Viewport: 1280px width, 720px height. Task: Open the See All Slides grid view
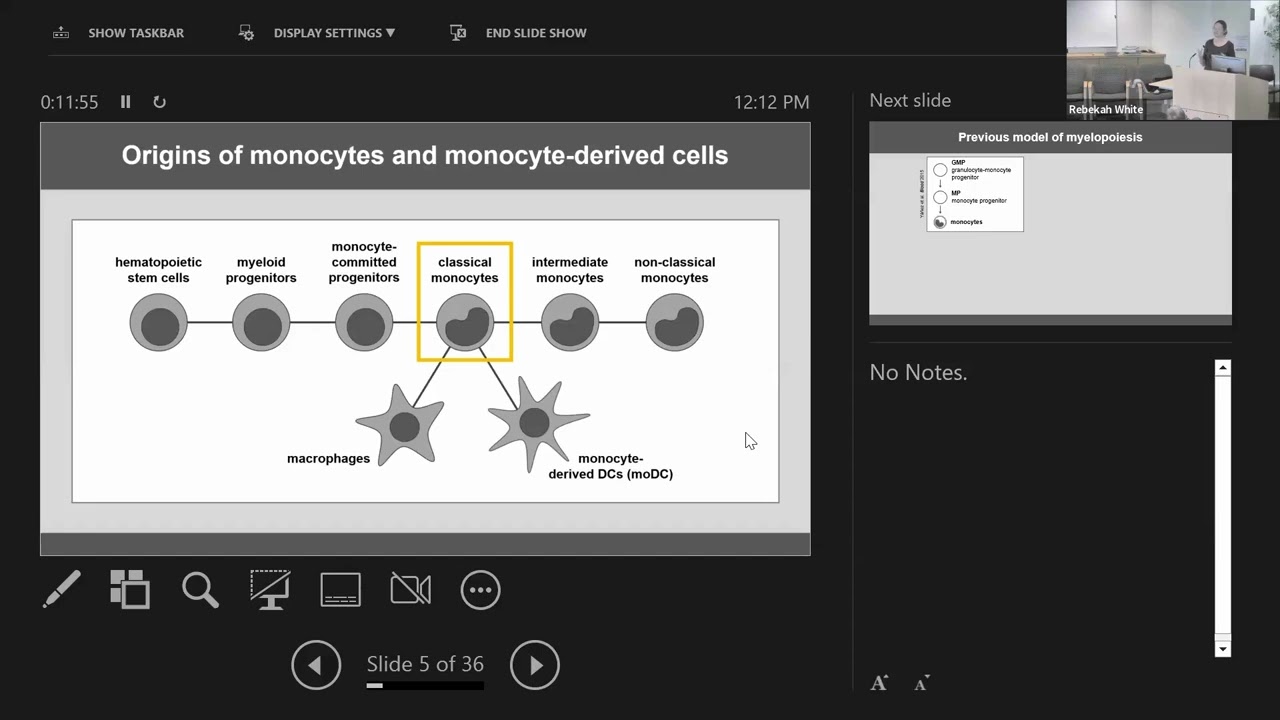tap(130, 590)
